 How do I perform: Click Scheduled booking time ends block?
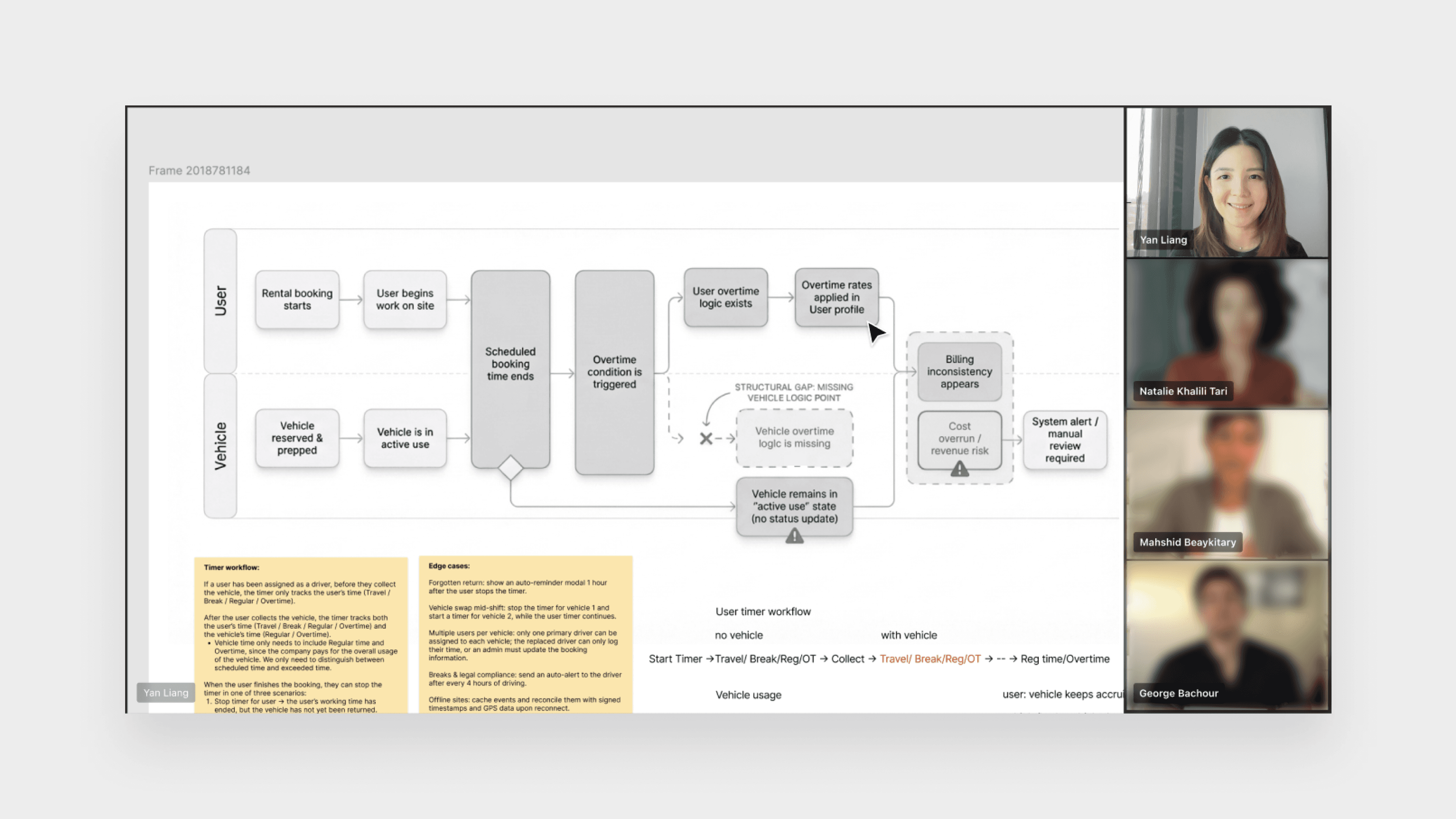(x=510, y=364)
